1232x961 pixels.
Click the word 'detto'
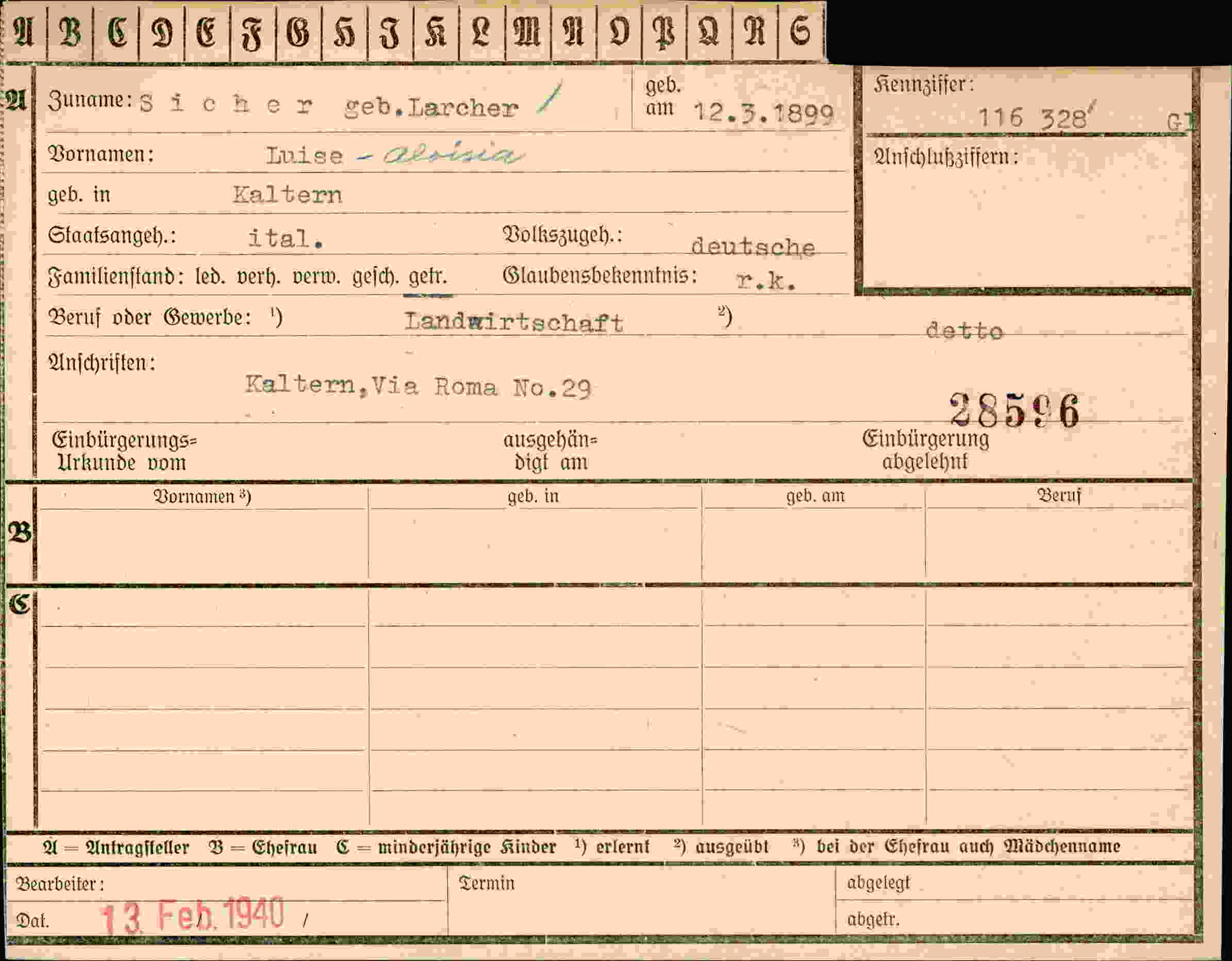coord(964,330)
